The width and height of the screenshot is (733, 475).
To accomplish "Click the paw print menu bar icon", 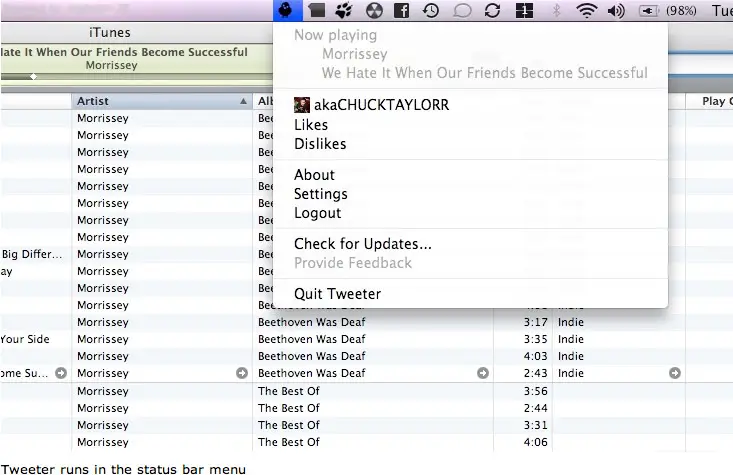I will 344,10.
